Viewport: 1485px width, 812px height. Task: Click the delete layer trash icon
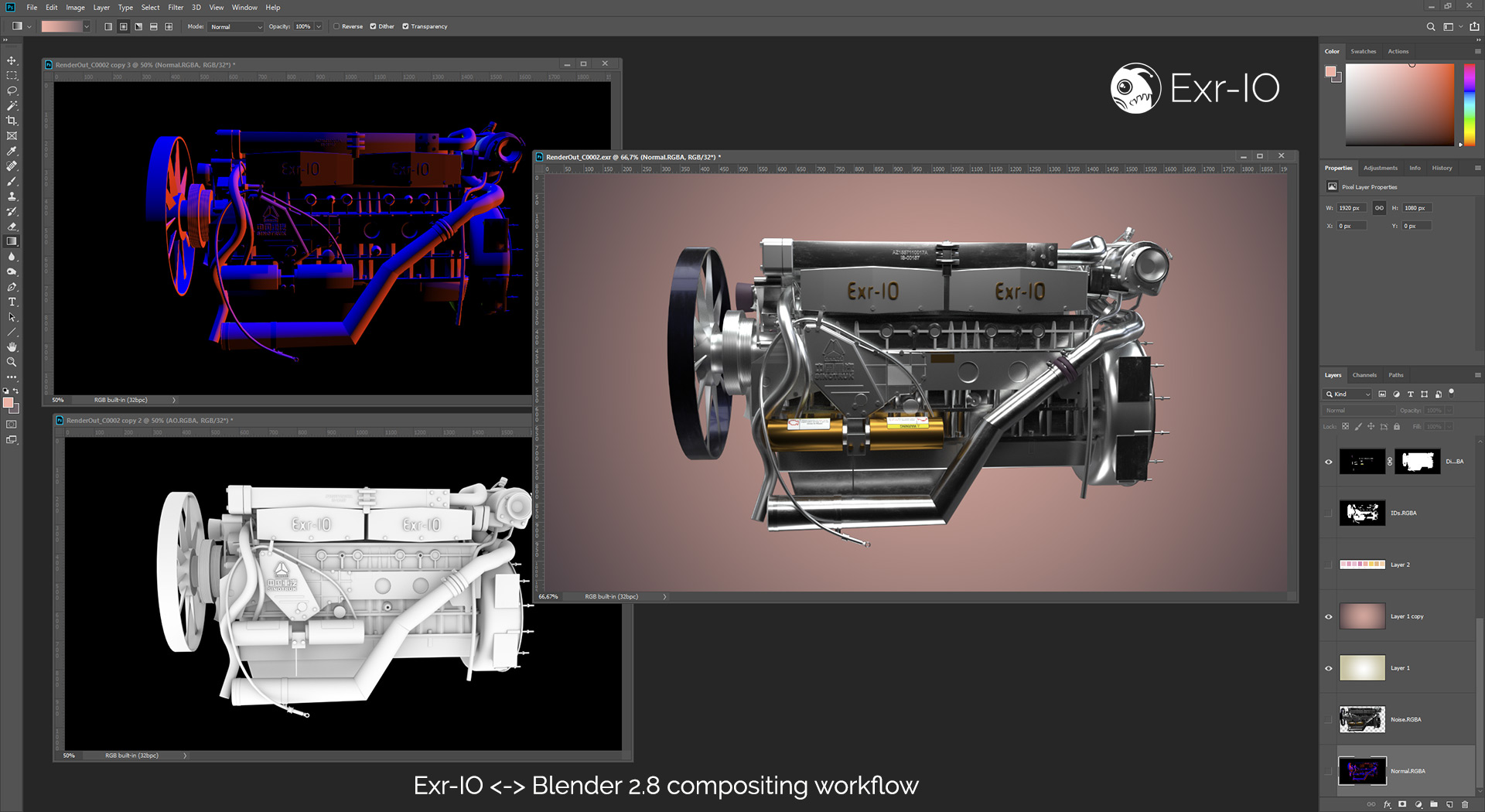(x=1465, y=804)
